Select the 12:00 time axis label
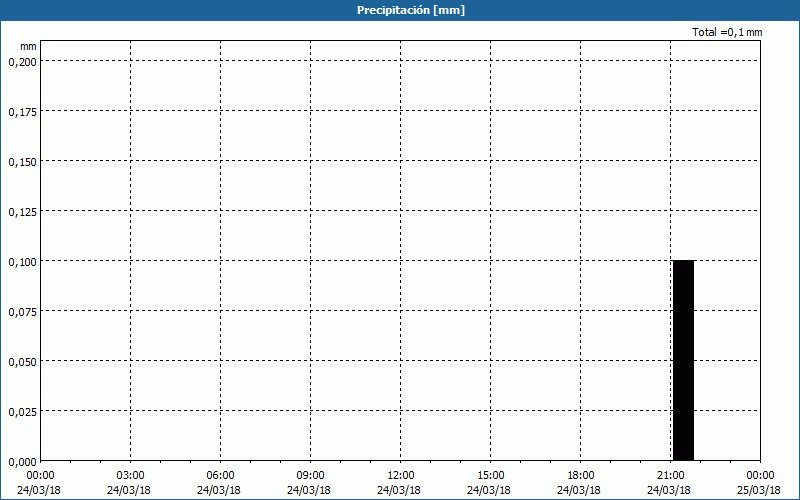Screen dimensions: 800x500 400,475
